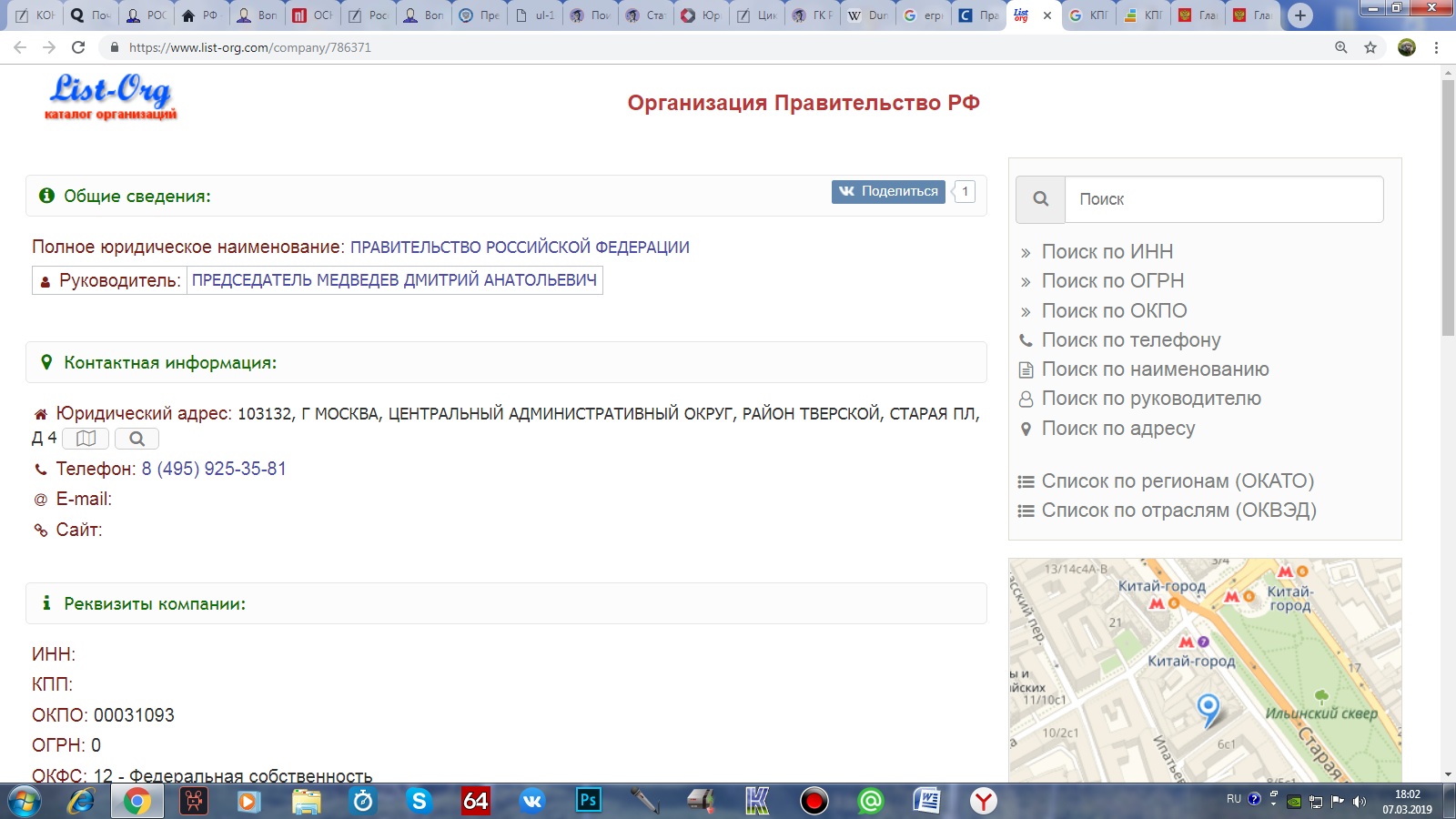Open map icon next to legal address
Viewport: 1456px width, 819px height.
(86, 439)
